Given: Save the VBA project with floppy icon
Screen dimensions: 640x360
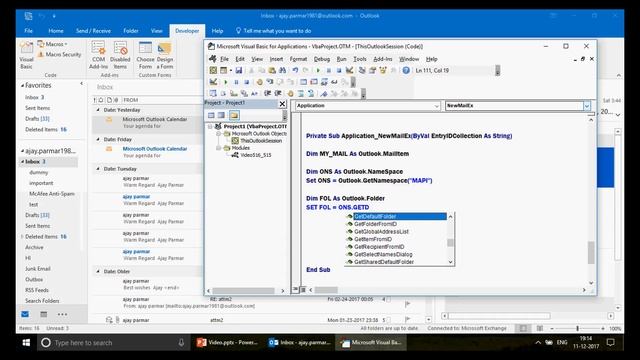Looking at the screenshot, I should coord(239,70).
